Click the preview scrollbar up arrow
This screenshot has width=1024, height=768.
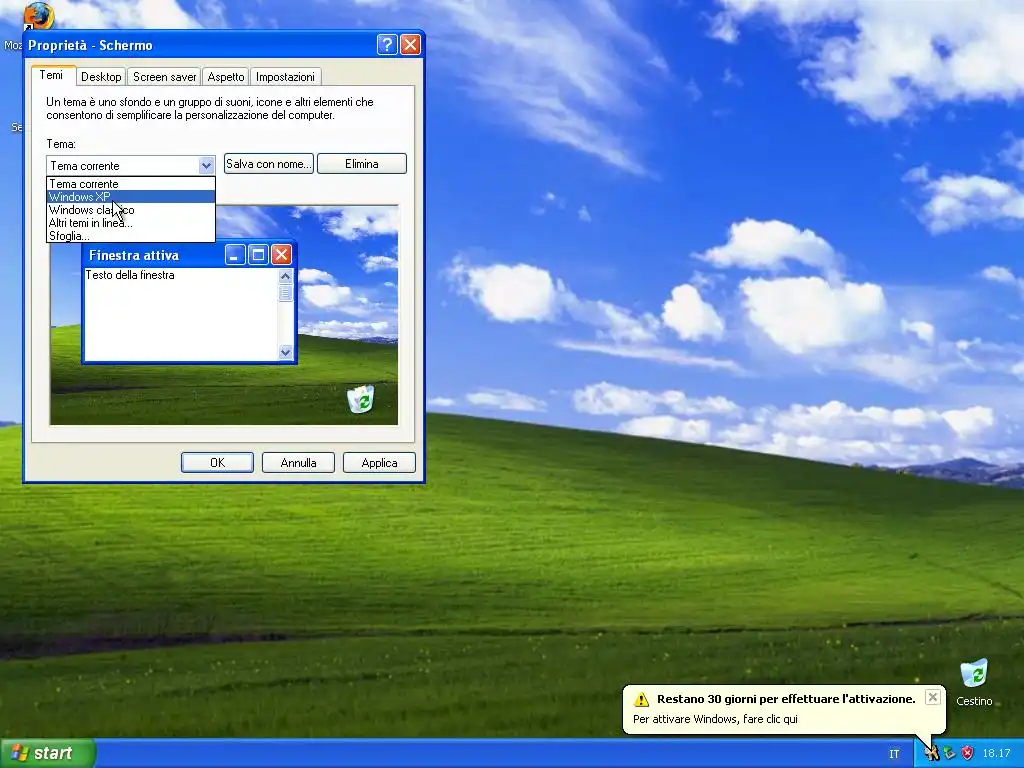(x=285, y=276)
